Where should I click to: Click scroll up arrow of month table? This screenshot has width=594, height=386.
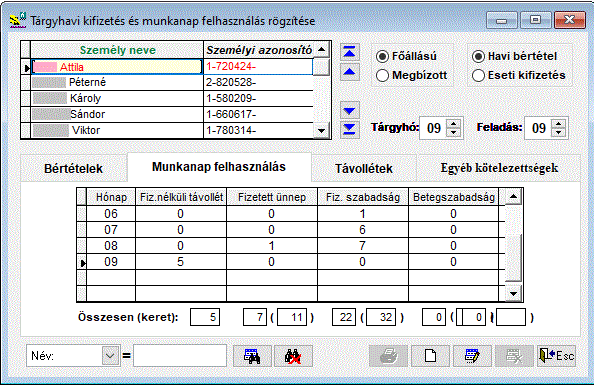(513, 197)
